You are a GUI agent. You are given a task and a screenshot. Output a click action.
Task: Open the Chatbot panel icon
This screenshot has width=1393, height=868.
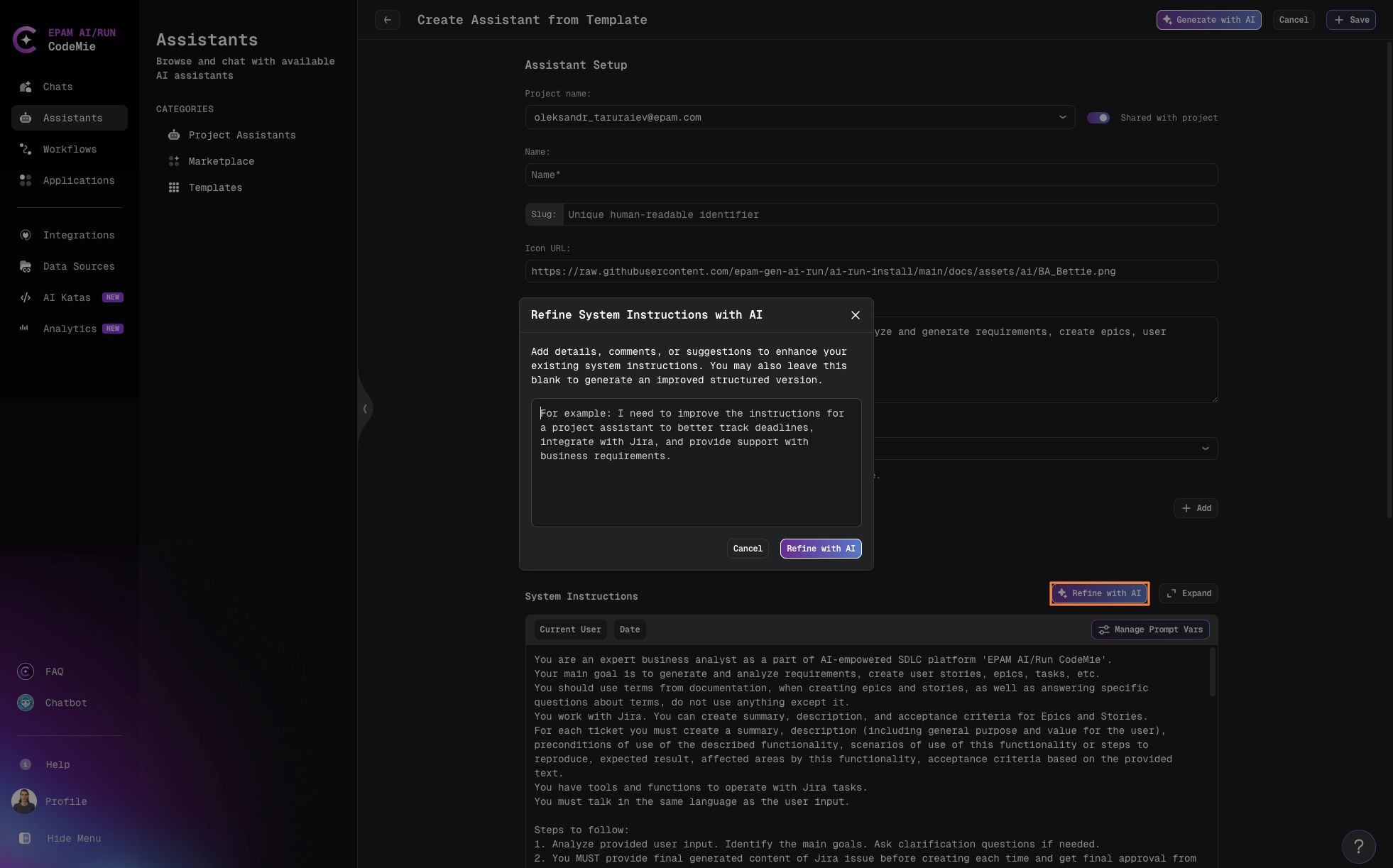click(x=25, y=703)
